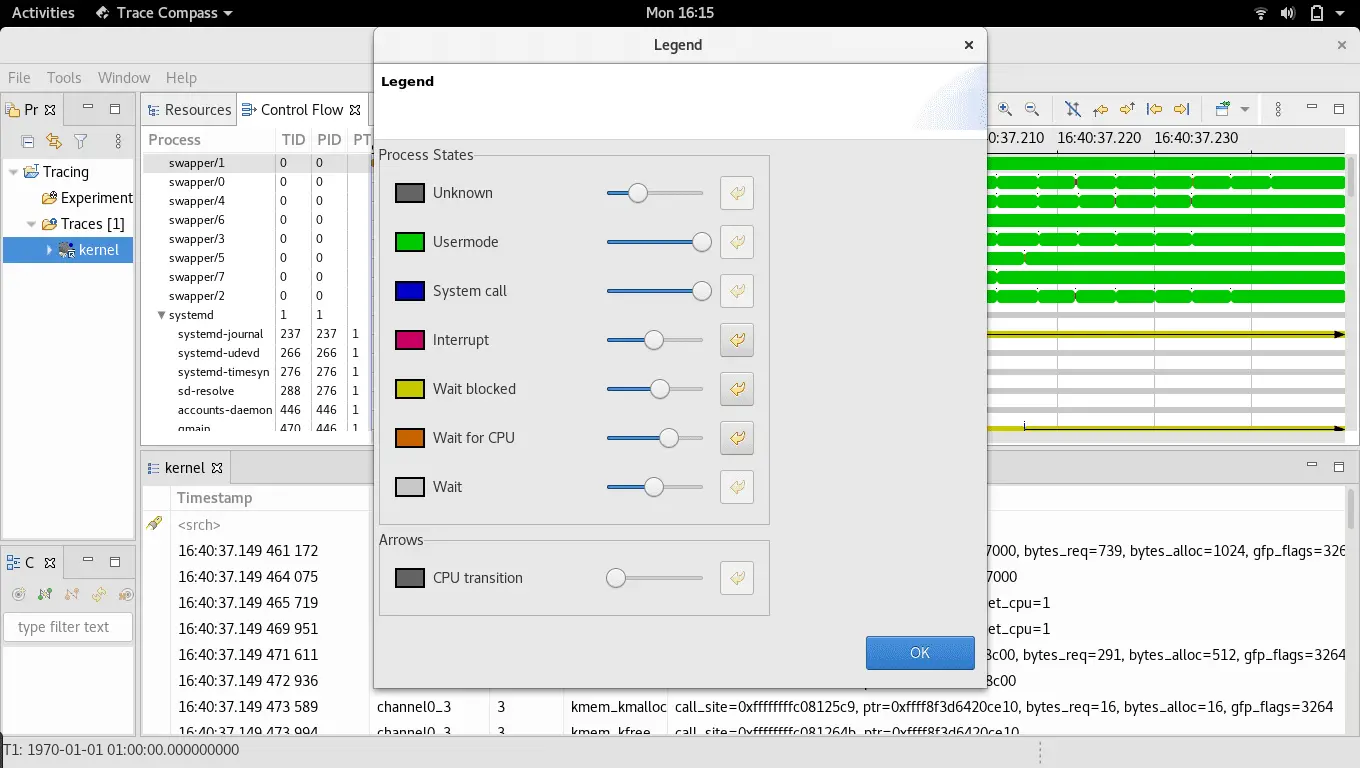Open the dropdown arrow beside new view icon
The width and height of the screenshot is (1360, 768).
(1245, 109)
